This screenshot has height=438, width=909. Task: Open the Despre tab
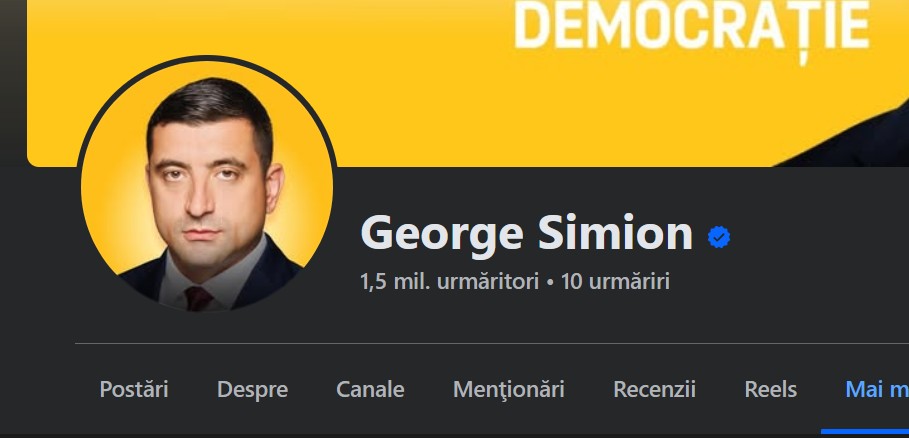(x=252, y=389)
